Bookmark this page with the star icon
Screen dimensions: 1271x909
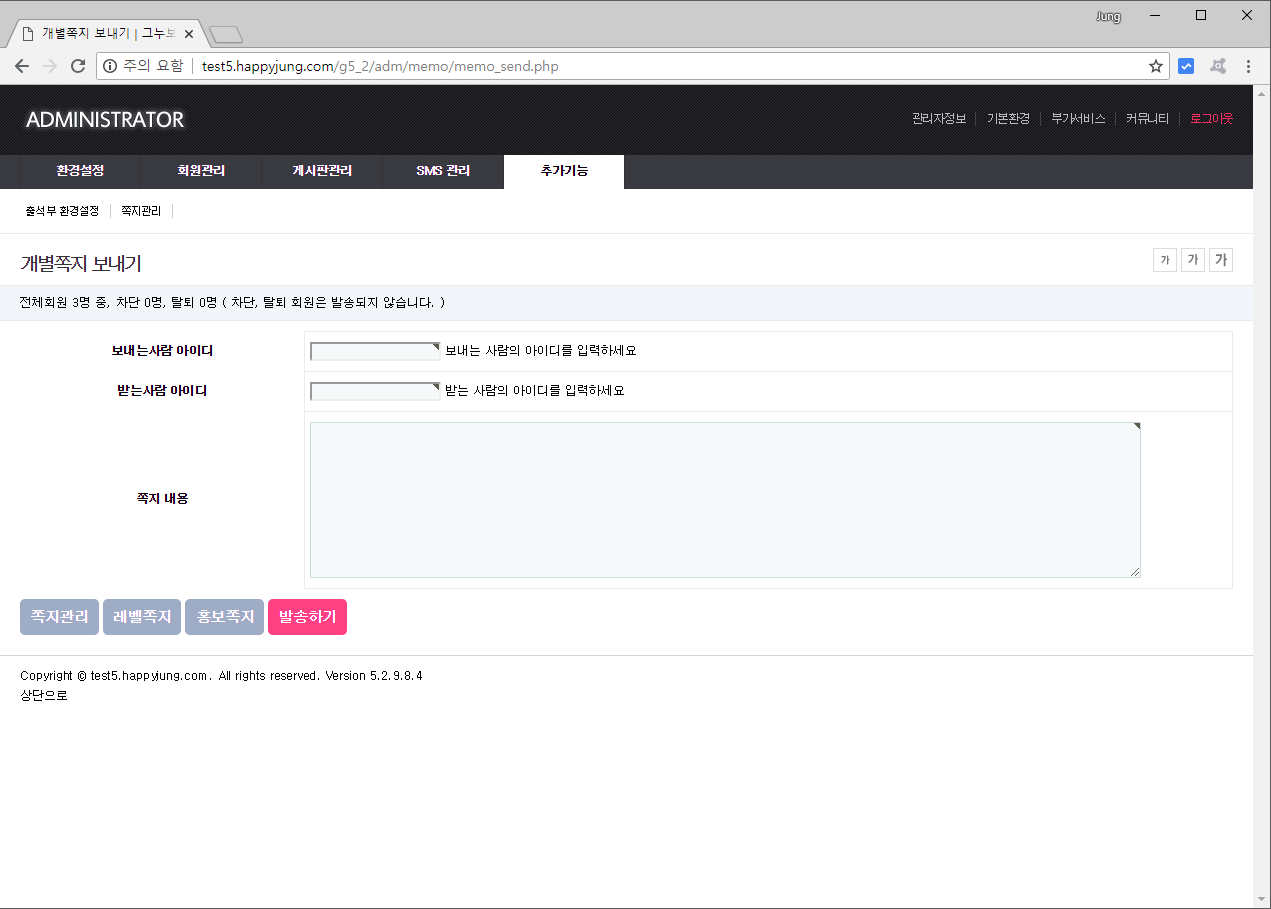[x=1156, y=67]
